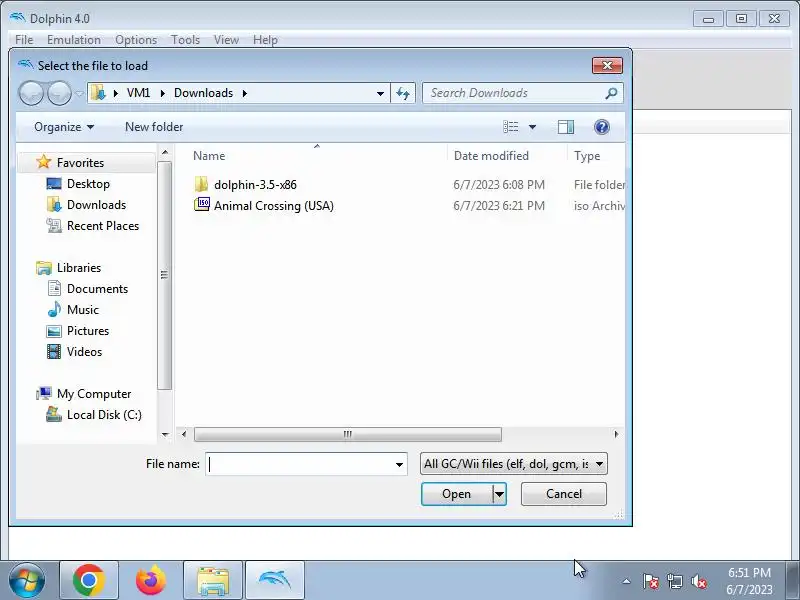Click the change view icon
800x600 pixels.
511,127
